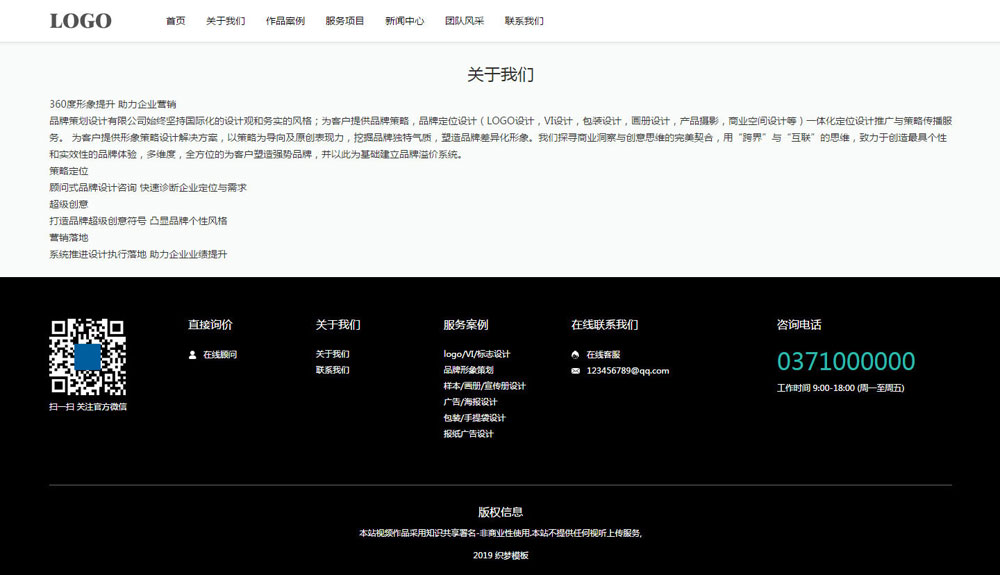1000x575 pixels.
Task: Click the 直接询价 footer heading
Action: 210,325
